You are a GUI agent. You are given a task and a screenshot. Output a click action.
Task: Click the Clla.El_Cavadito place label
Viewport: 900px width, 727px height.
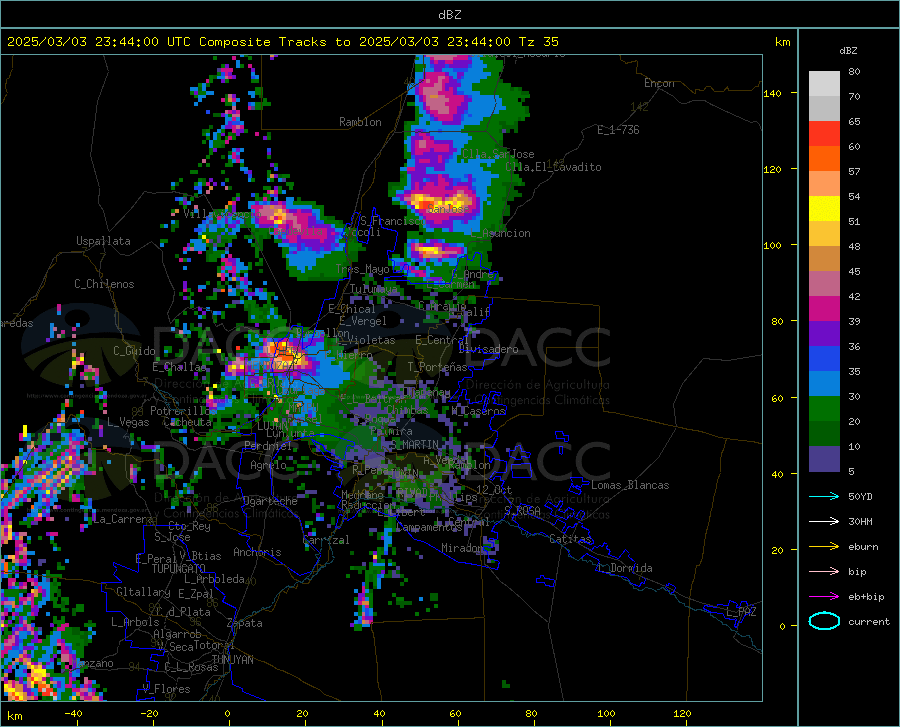[x=553, y=167]
